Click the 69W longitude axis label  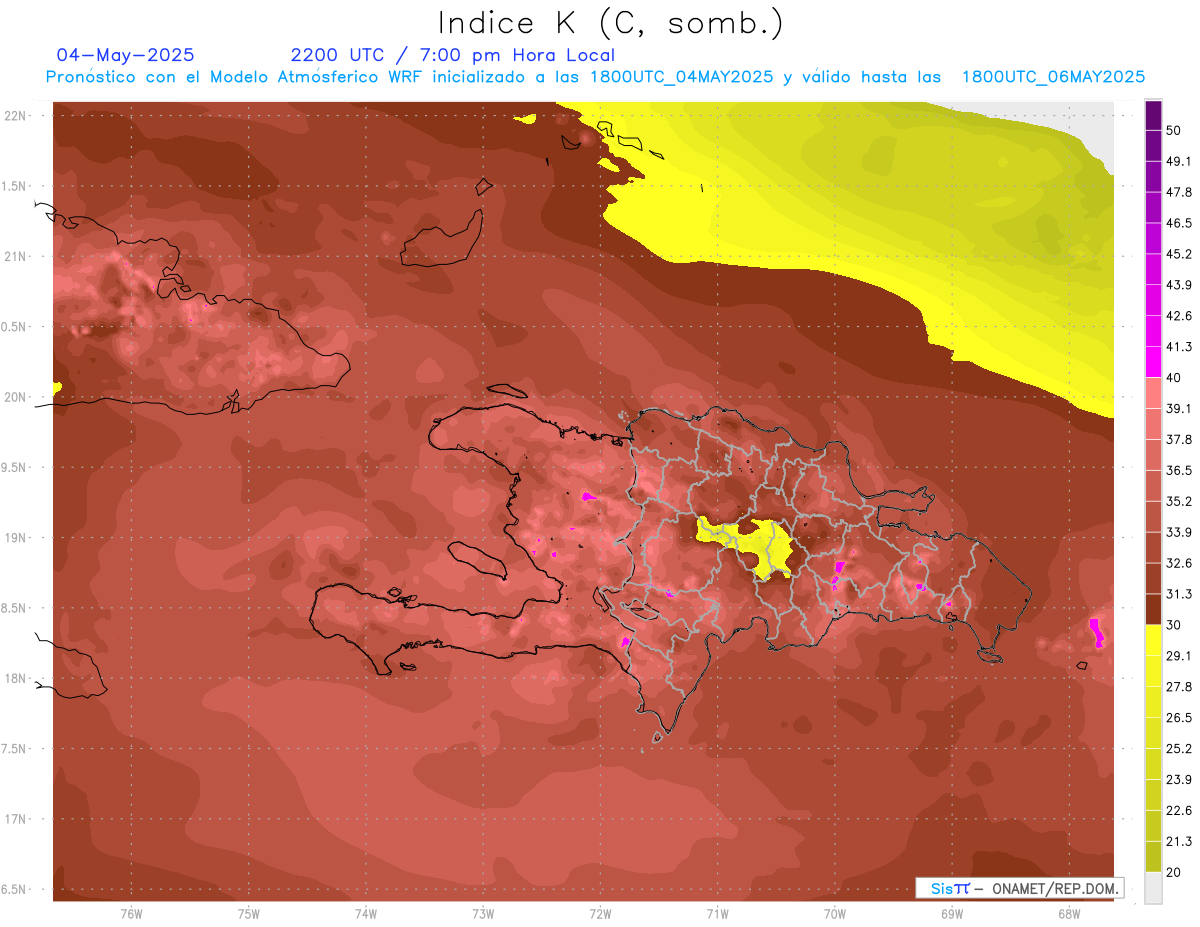click(x=952, y=914)
